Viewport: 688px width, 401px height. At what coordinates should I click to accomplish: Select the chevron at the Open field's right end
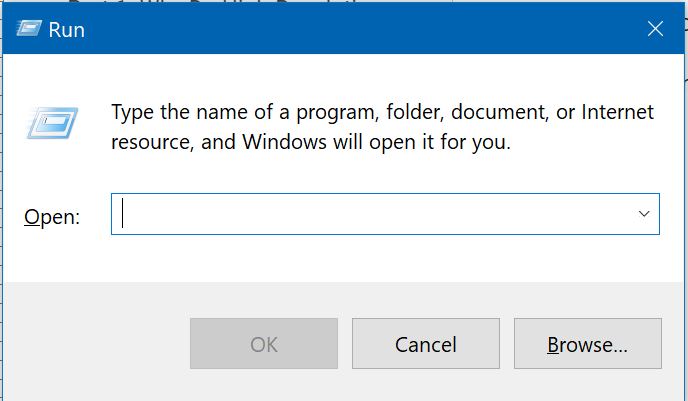(x=644, y=214)
